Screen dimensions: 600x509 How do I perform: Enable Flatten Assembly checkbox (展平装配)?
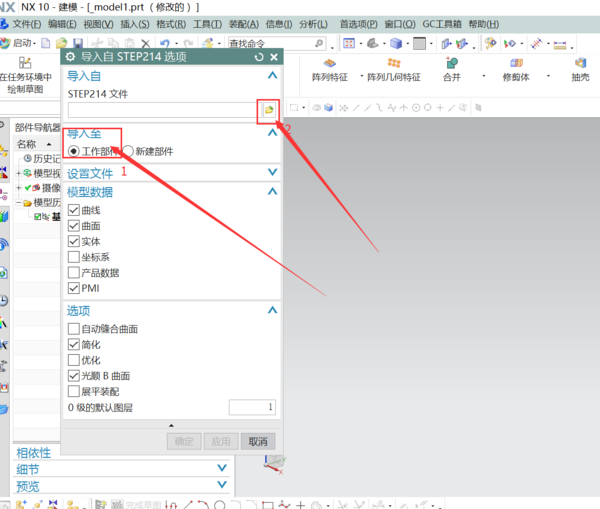[73, 392]
